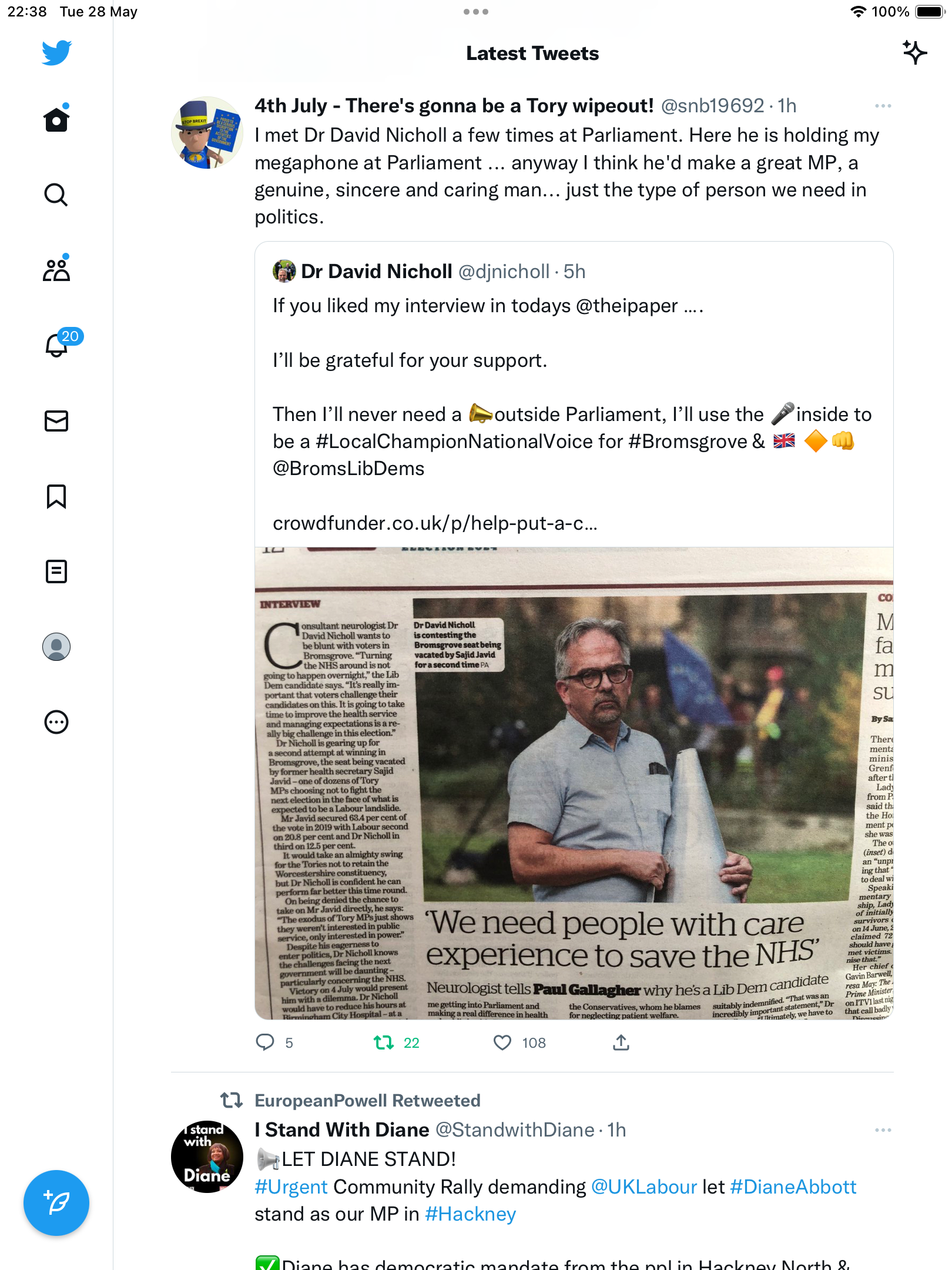This screenshot has width=952, height=1270.
Task: Open Lists icon in sidebar
Action: click(56, 571)
